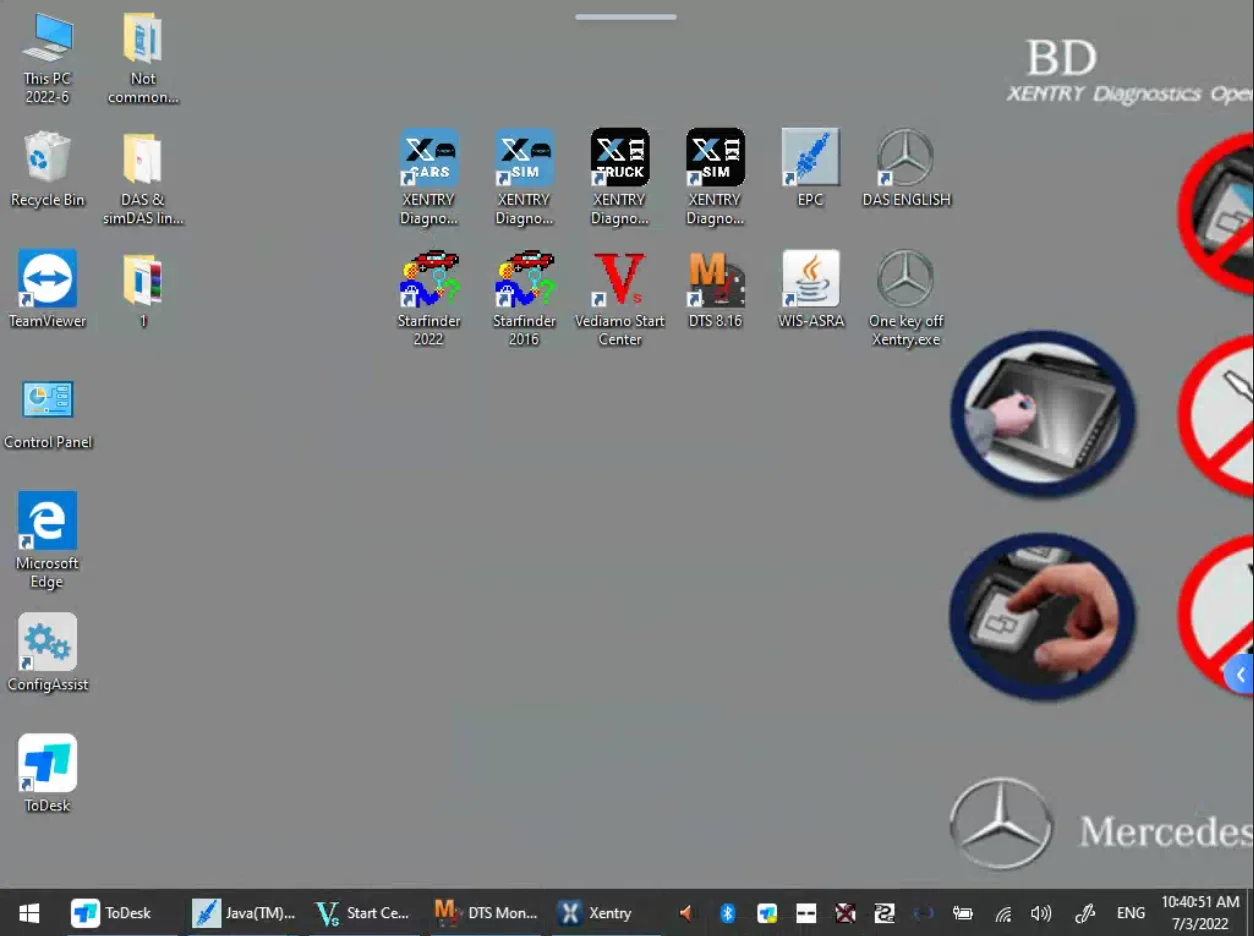Run One key off Xentry.exe

click(x=906, y=299)
